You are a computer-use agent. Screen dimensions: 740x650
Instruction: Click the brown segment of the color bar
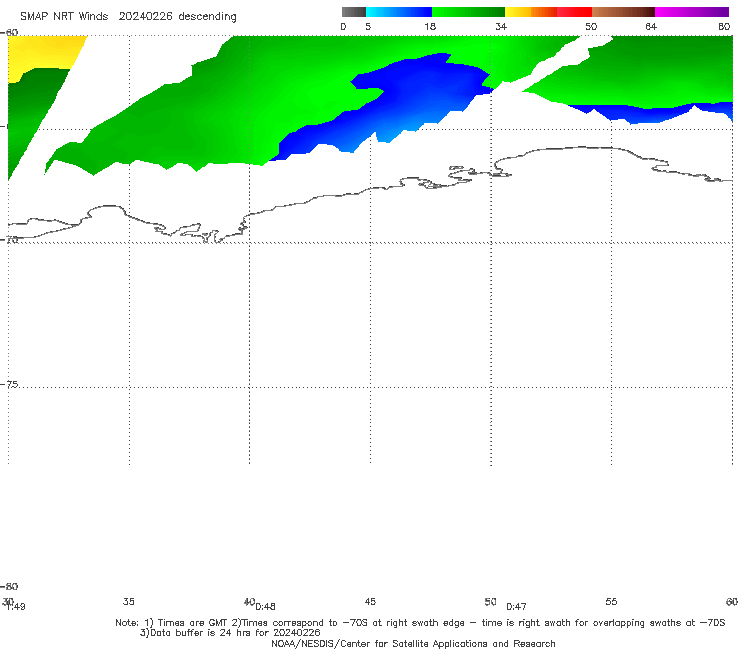tap(623, 12)
